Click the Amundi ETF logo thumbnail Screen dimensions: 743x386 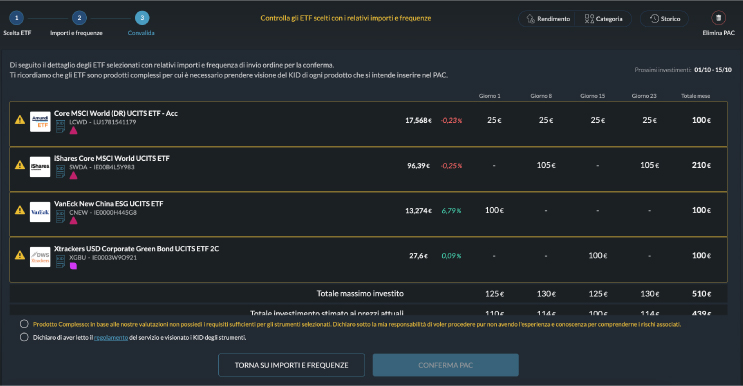(x=40, y=122)
